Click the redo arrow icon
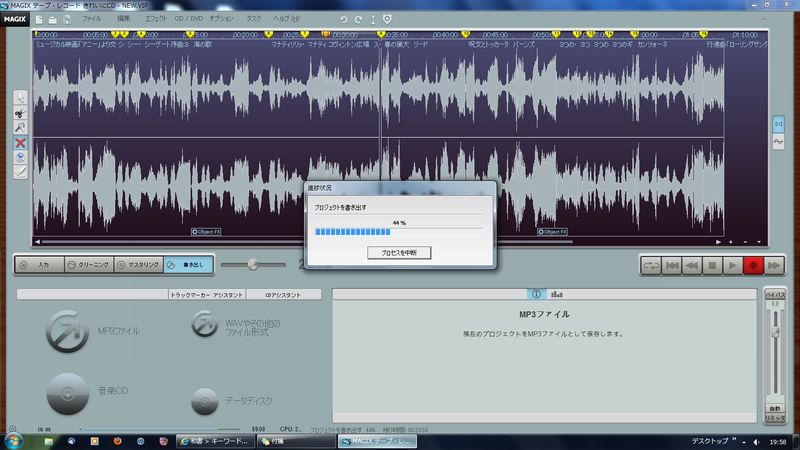The image size is (800, 450). [x=358, y=19]
